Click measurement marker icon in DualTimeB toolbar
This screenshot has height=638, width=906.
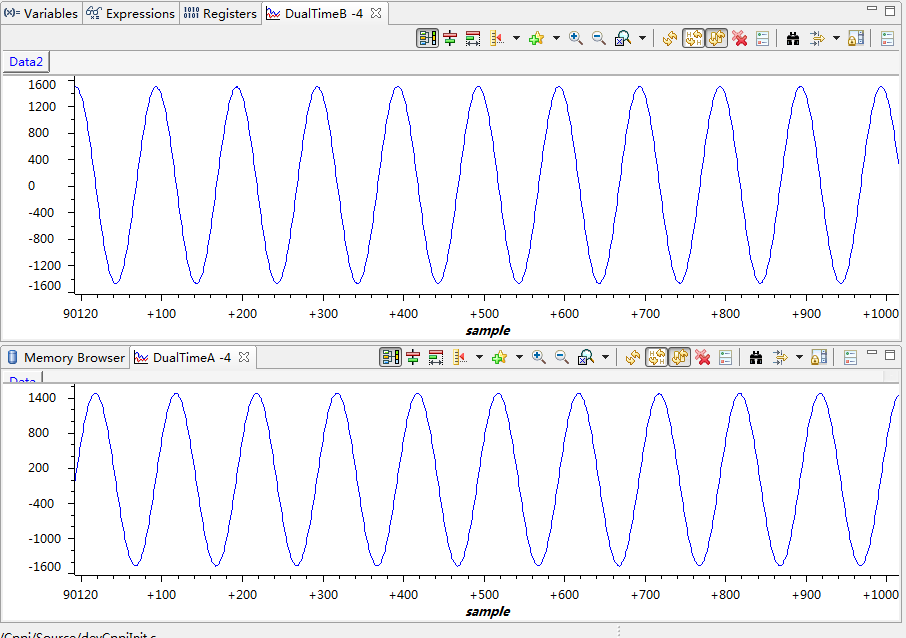(473, 39)
